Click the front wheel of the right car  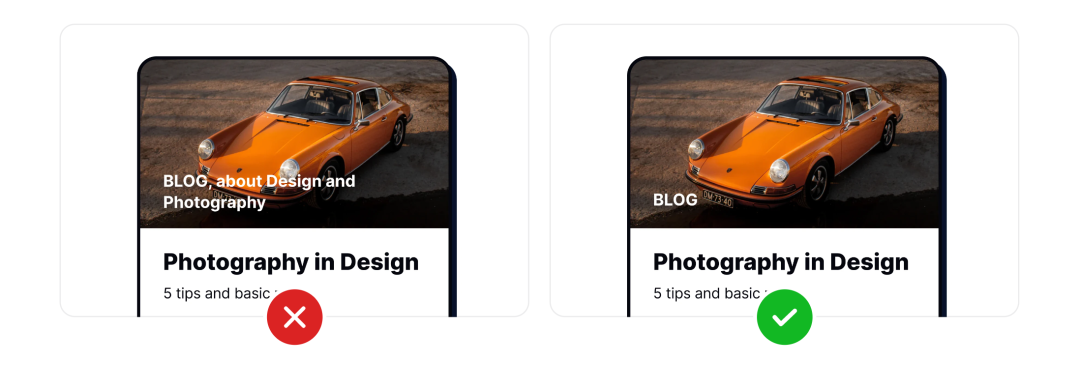point(818,183)
